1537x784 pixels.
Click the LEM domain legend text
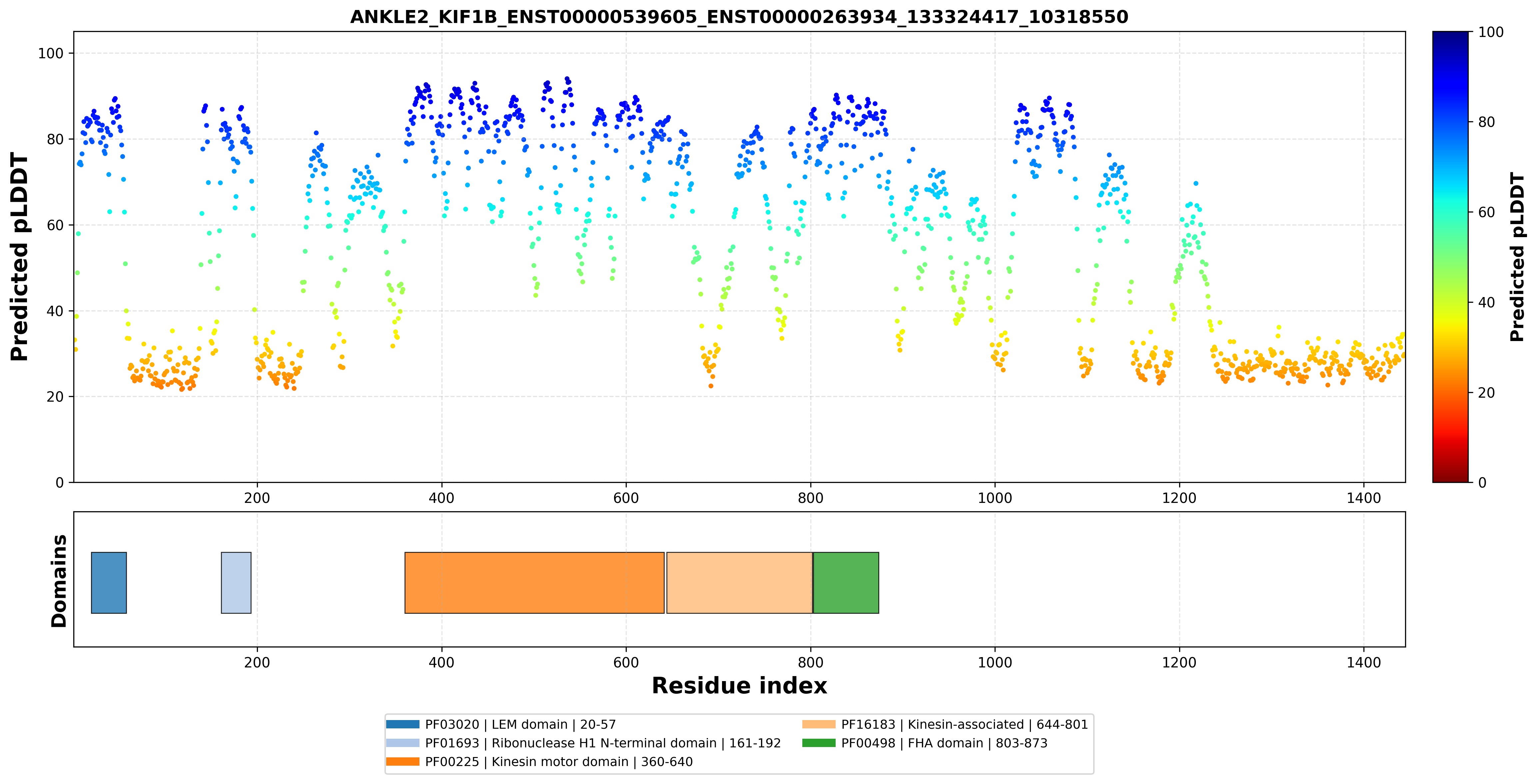520,725
